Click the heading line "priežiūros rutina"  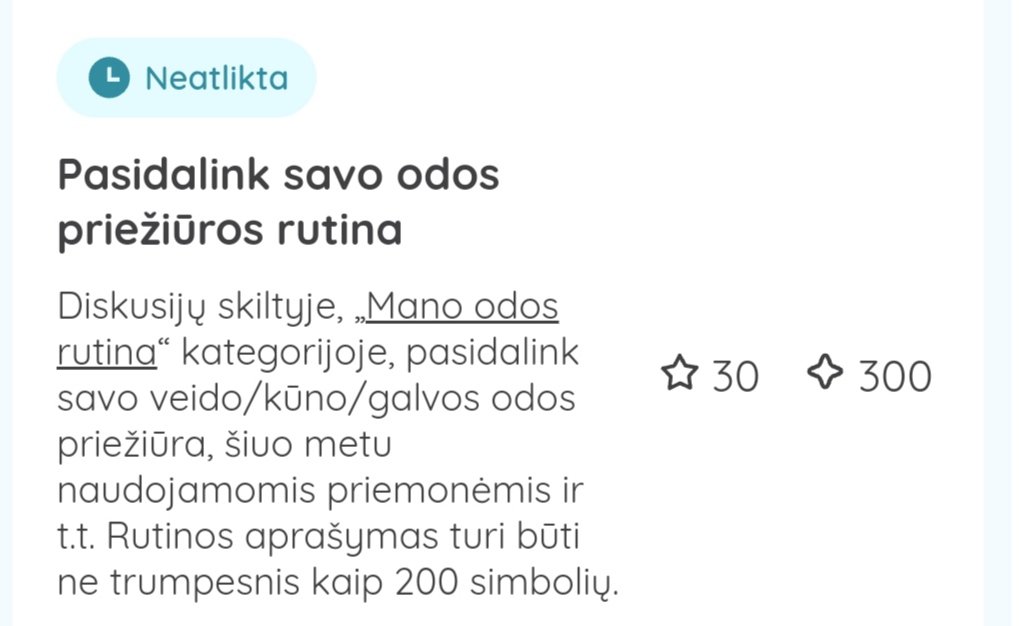click(x=230, y=229)
